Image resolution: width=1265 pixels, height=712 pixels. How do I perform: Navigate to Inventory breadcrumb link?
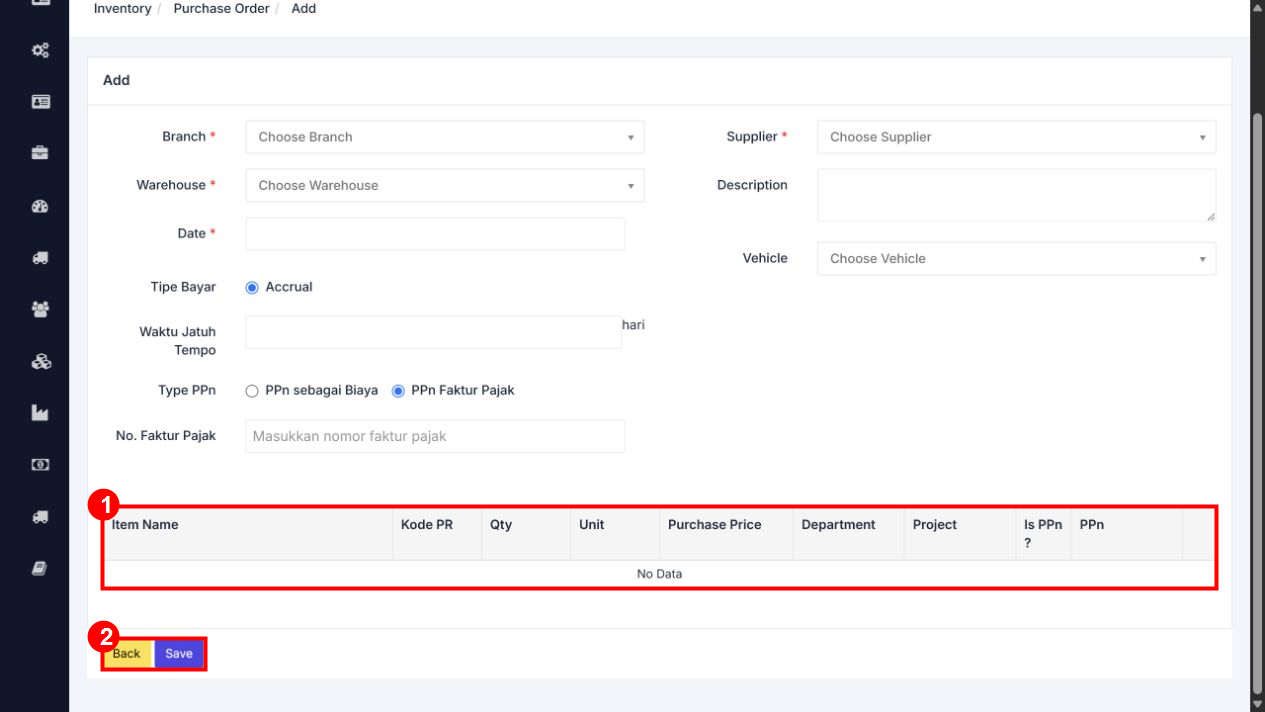(x=122, y=8)
